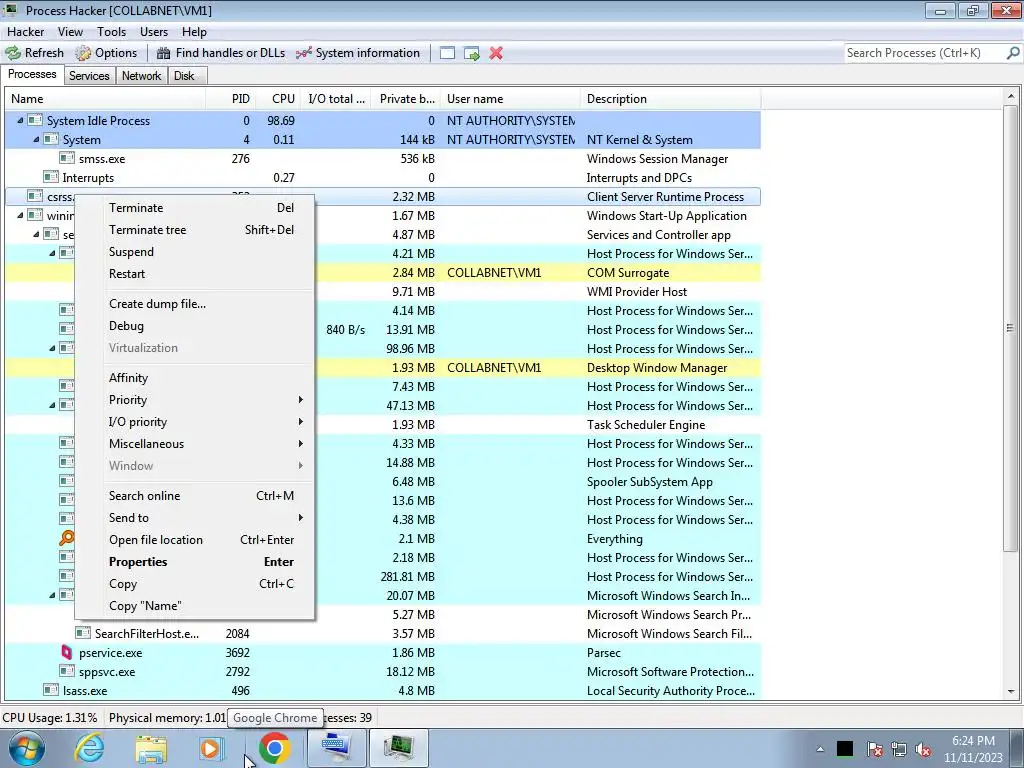This screenshot has width=1024, height=768.
Task: Click the SearchFilterHost process icon
Action: 82,633
